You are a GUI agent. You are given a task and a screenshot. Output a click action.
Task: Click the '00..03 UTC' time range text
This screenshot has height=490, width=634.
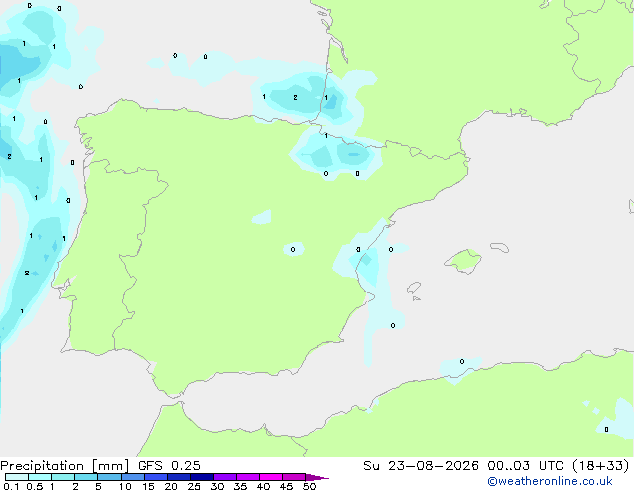(x=525, y=466)
